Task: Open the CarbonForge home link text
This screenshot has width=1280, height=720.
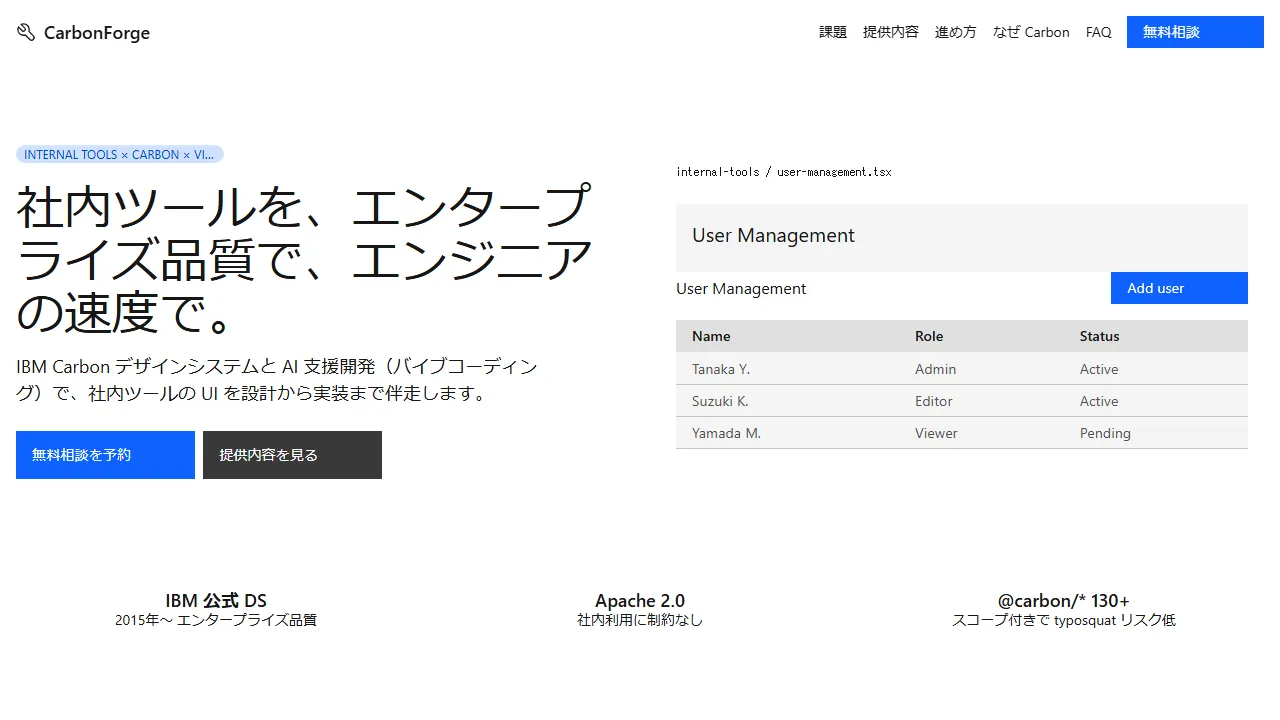Action: pos(97,33)
